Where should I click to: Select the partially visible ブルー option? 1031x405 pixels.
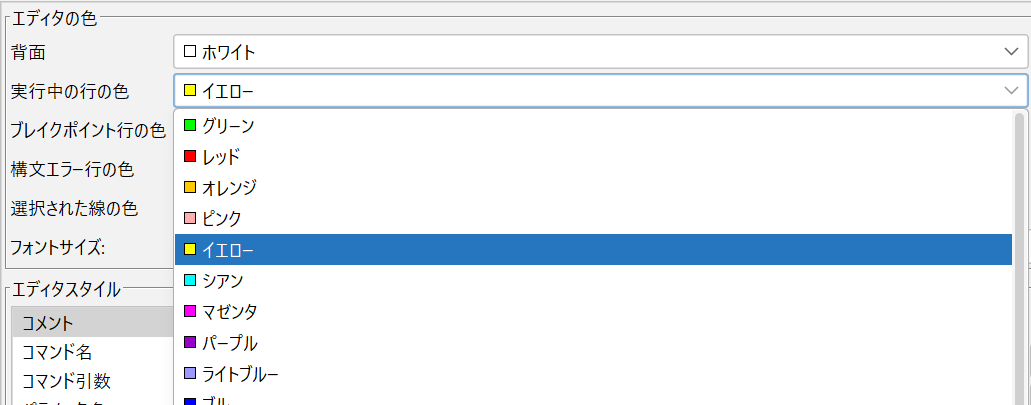(x=592, y=398)
